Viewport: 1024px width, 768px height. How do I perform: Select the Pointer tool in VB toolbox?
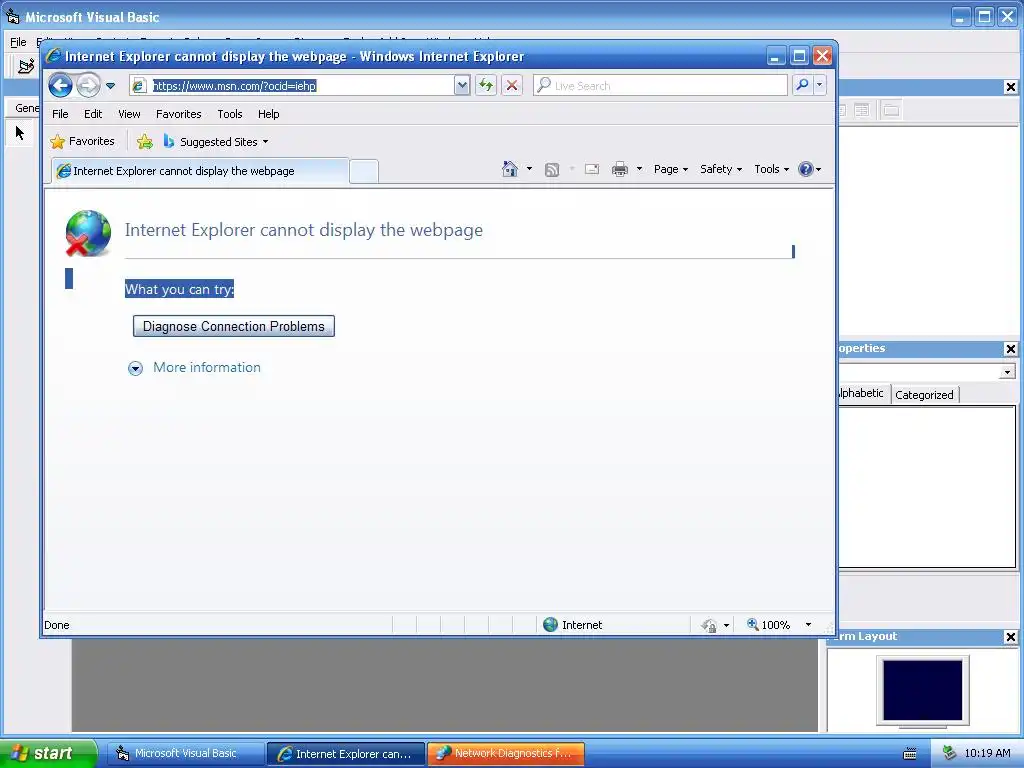point(20,133)
